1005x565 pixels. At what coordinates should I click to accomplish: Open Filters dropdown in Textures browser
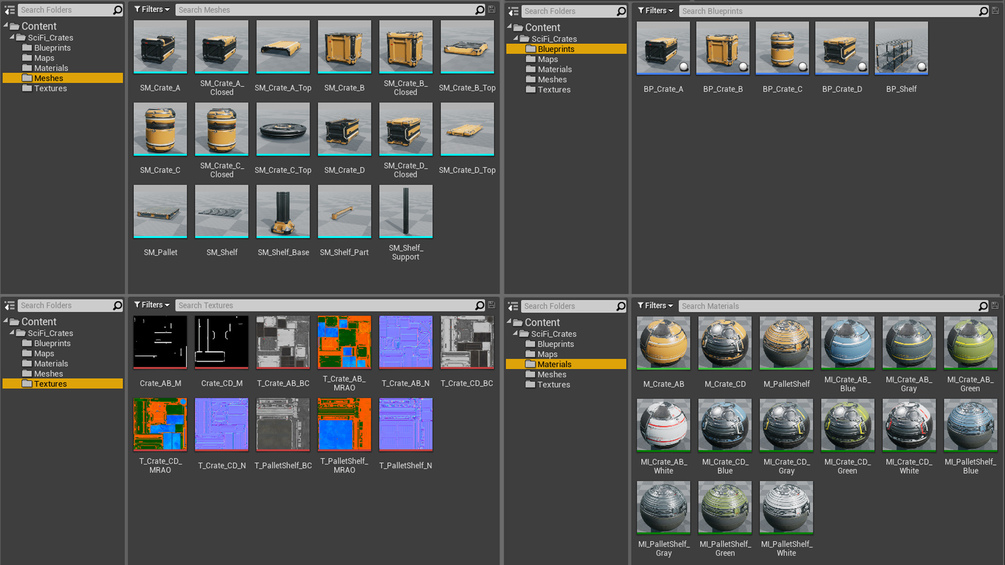(x=152, y=305)
